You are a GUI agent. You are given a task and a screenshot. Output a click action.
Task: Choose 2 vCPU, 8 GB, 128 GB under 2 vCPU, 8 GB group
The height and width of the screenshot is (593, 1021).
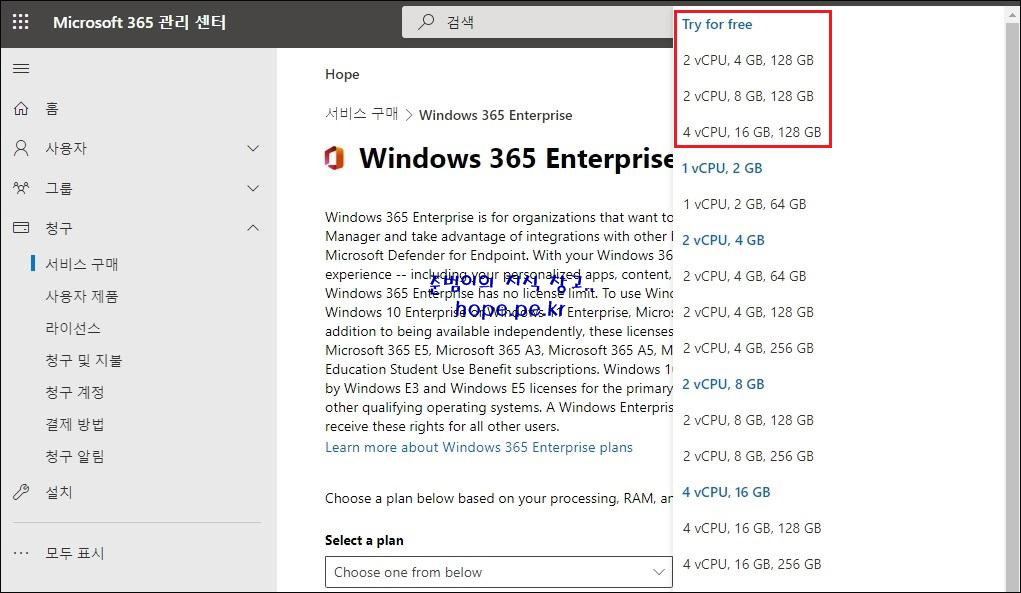point(748,421)
